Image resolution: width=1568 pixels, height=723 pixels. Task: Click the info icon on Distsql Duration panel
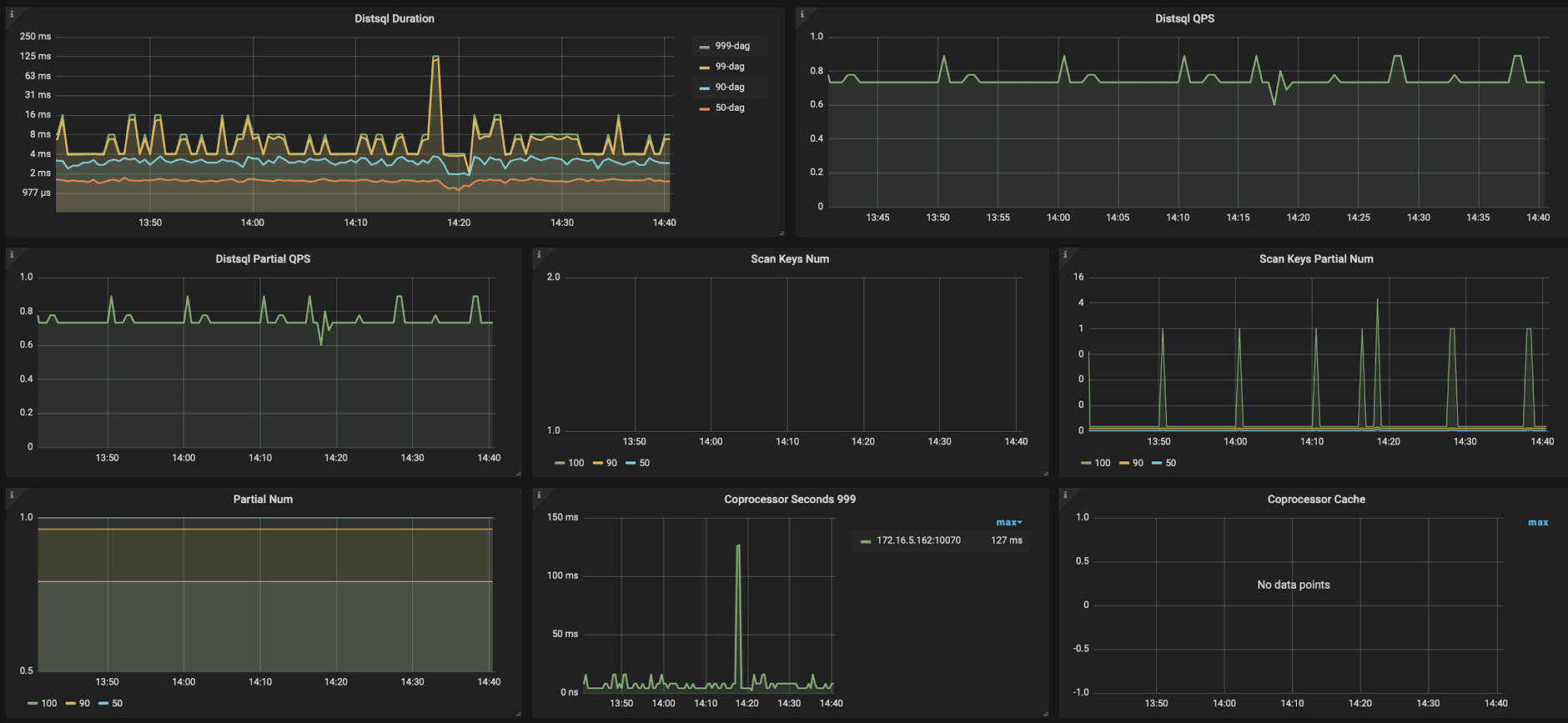[12, 14]
